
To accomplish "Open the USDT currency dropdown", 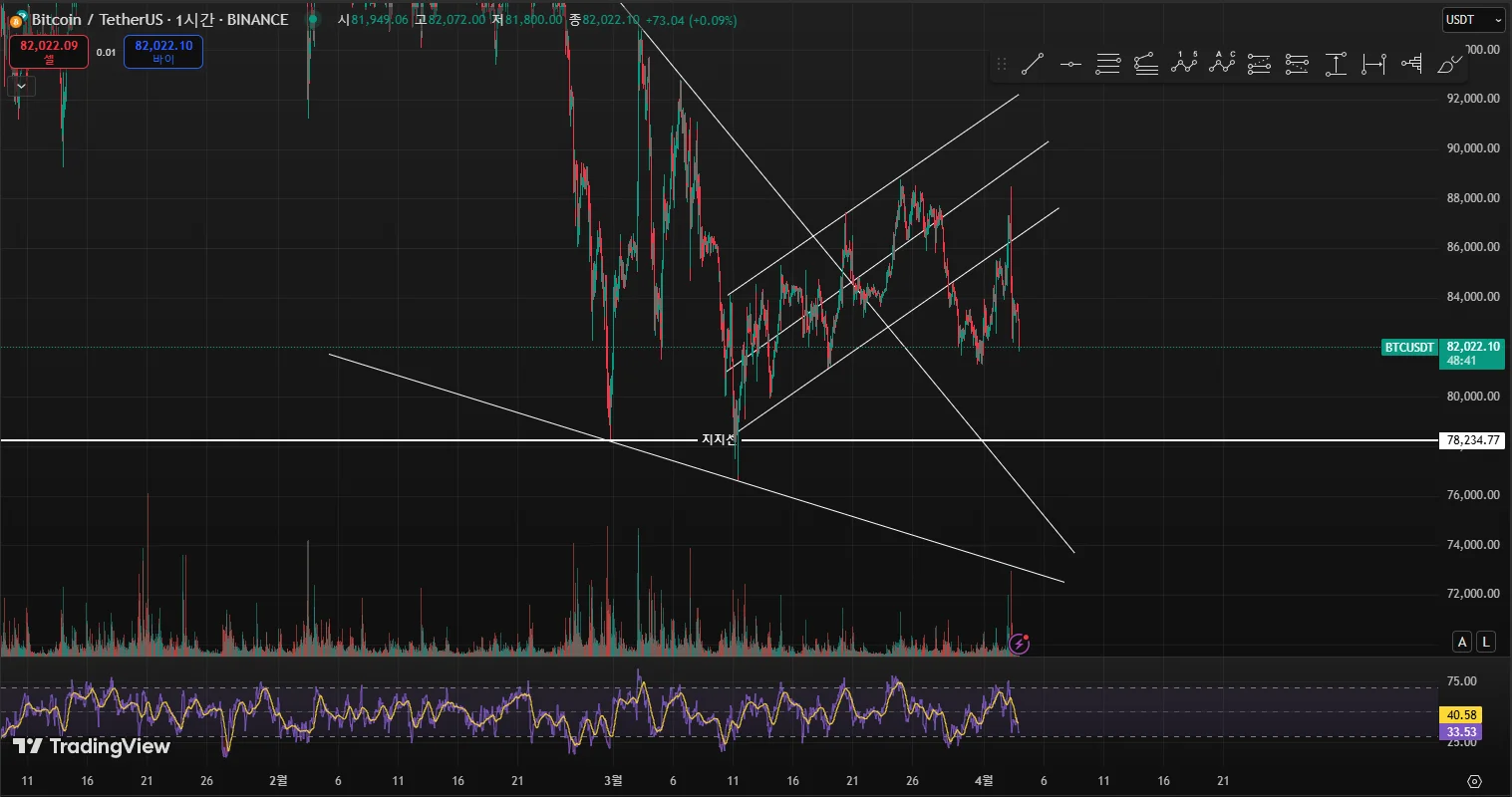I will [1473, 20].
